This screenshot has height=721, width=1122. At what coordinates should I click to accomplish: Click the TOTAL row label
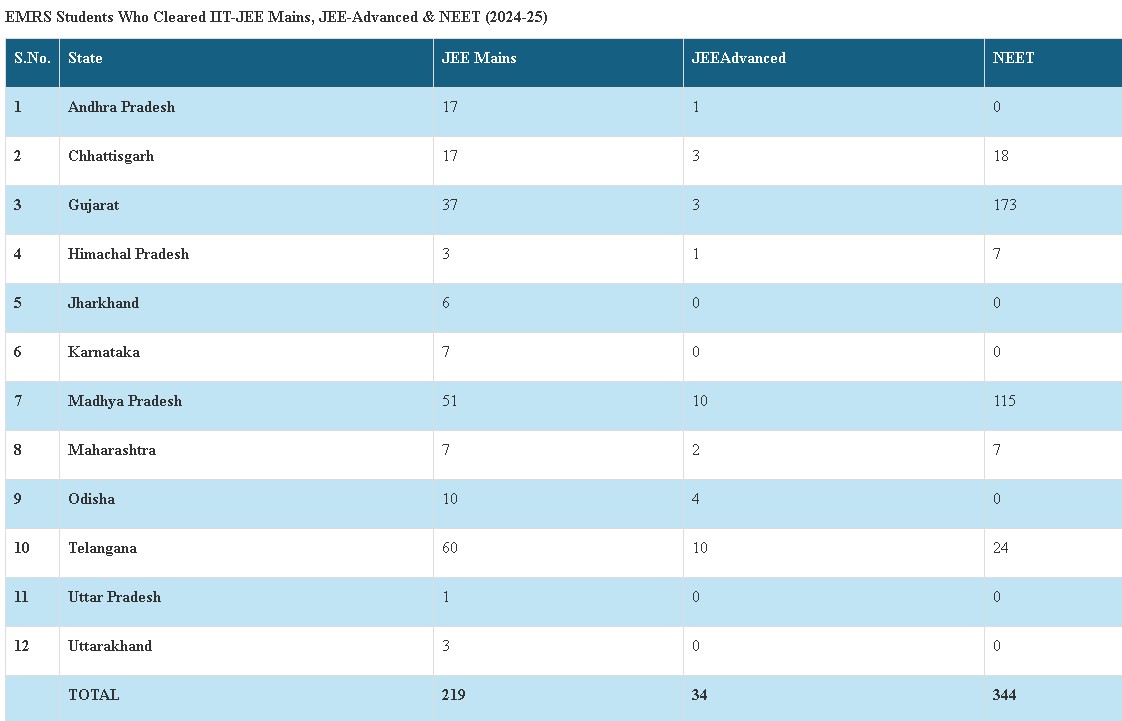tap(93, 695)
